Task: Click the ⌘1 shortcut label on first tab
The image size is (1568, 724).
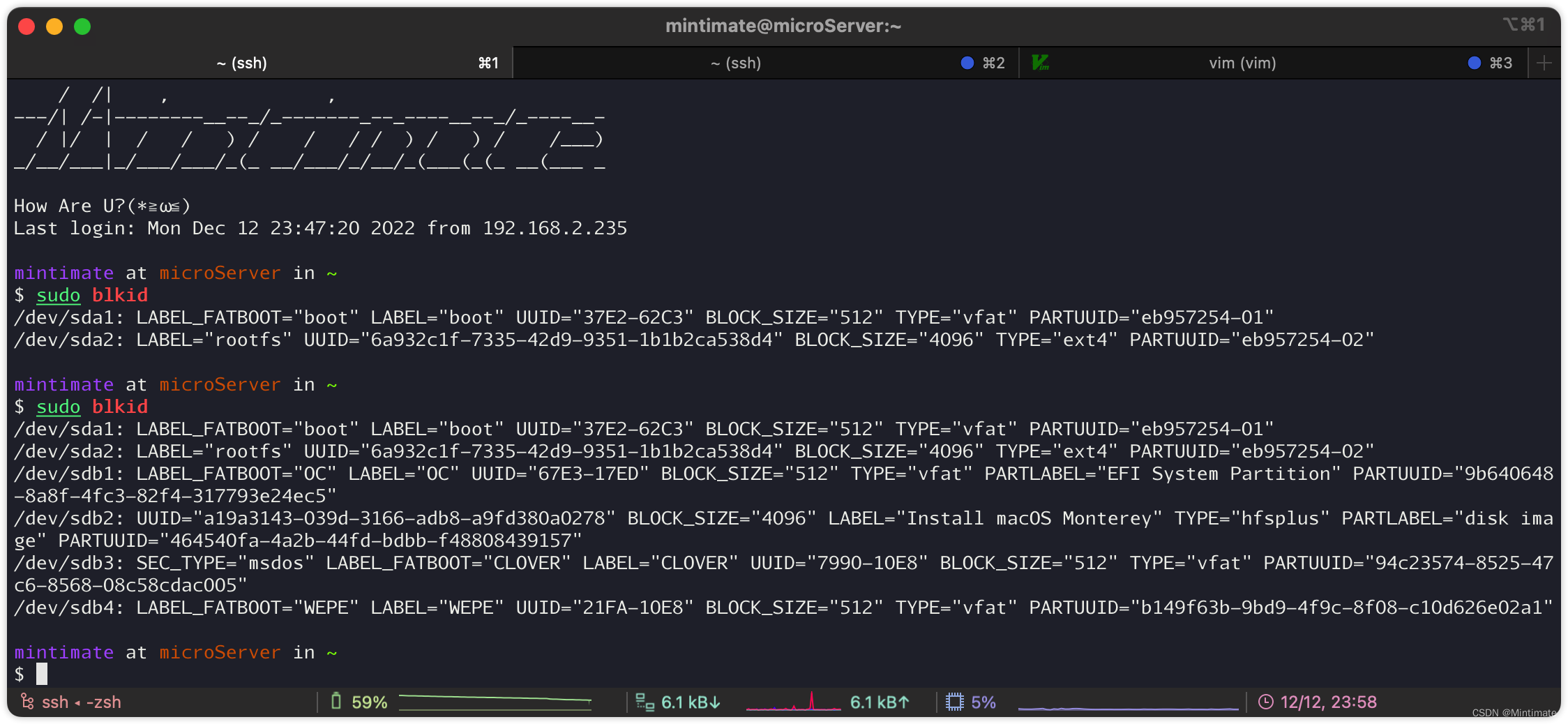Action: coord(488,63)
